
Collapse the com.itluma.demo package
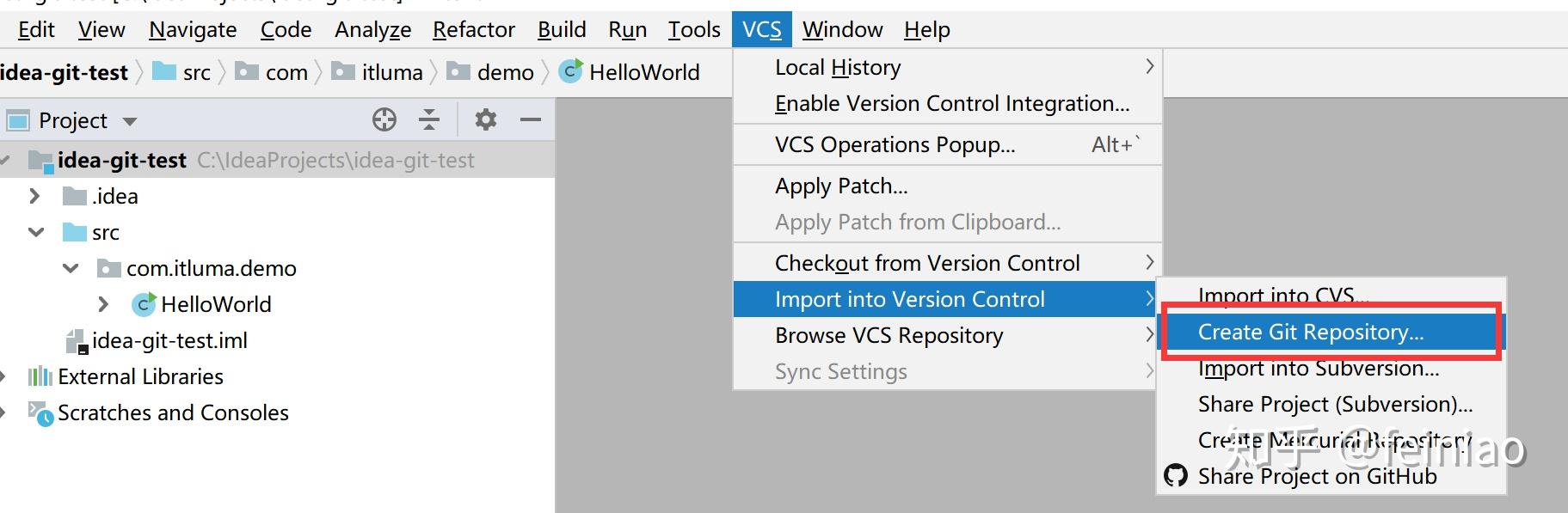click(x=71, y=268)
